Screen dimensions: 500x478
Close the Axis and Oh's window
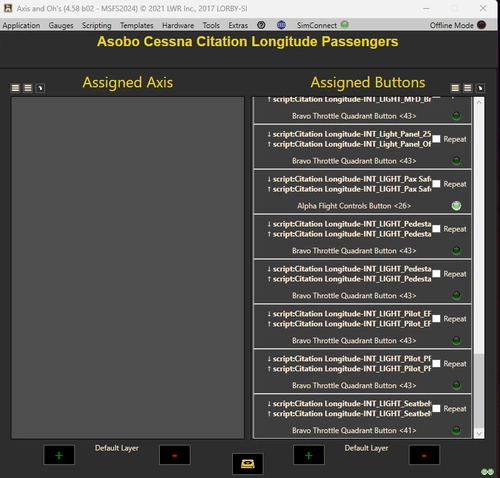coord(483,8)
